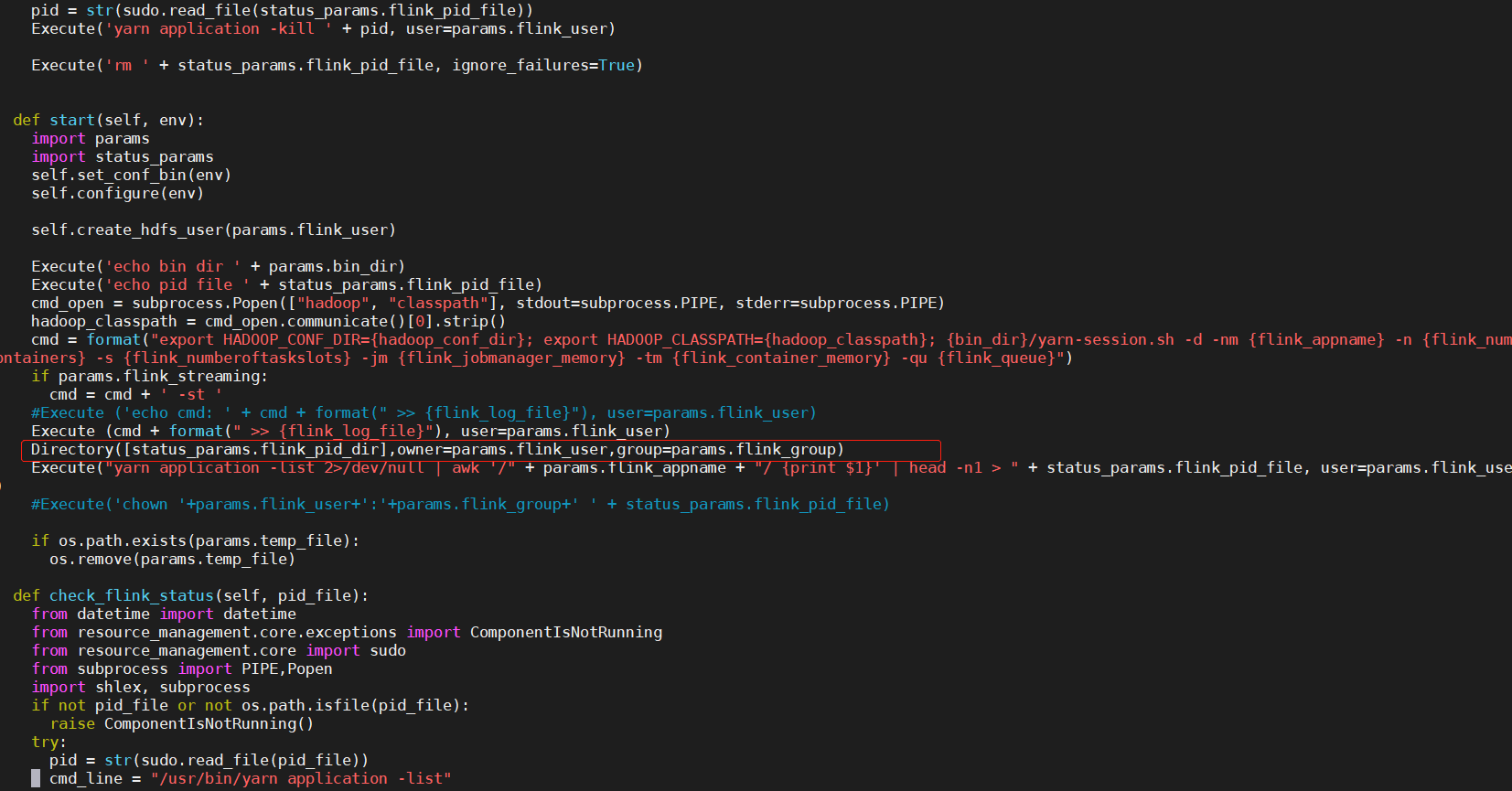Click the 'try:' line
This screenshot has height=791, width=1512.
coord(48,742)
